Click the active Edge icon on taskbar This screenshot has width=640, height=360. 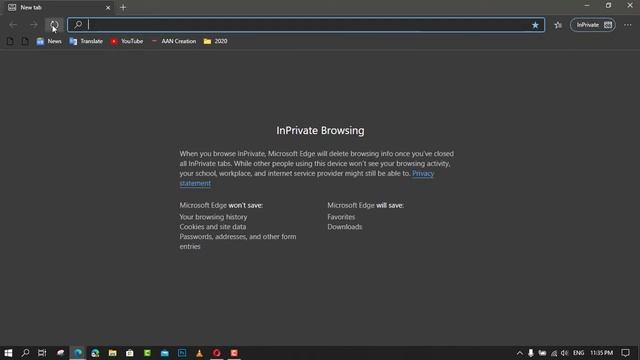pyautogui.click(x=78, y=353)
